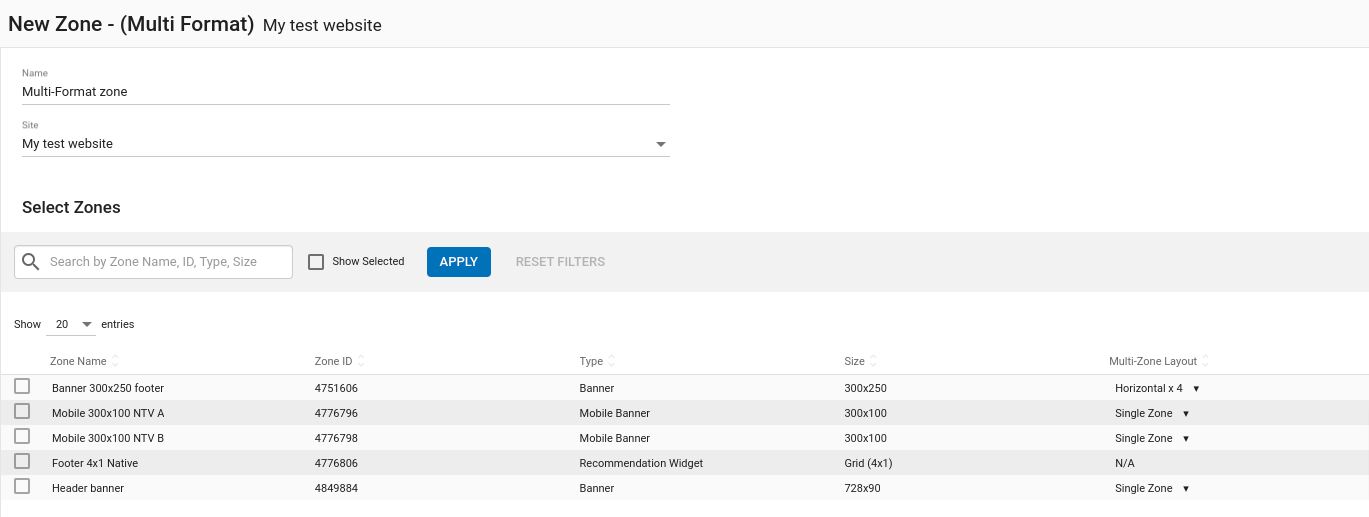Check the Mobile 300x100 NTV A row
Screen dimensions: 1369x517
pos(22,412)
